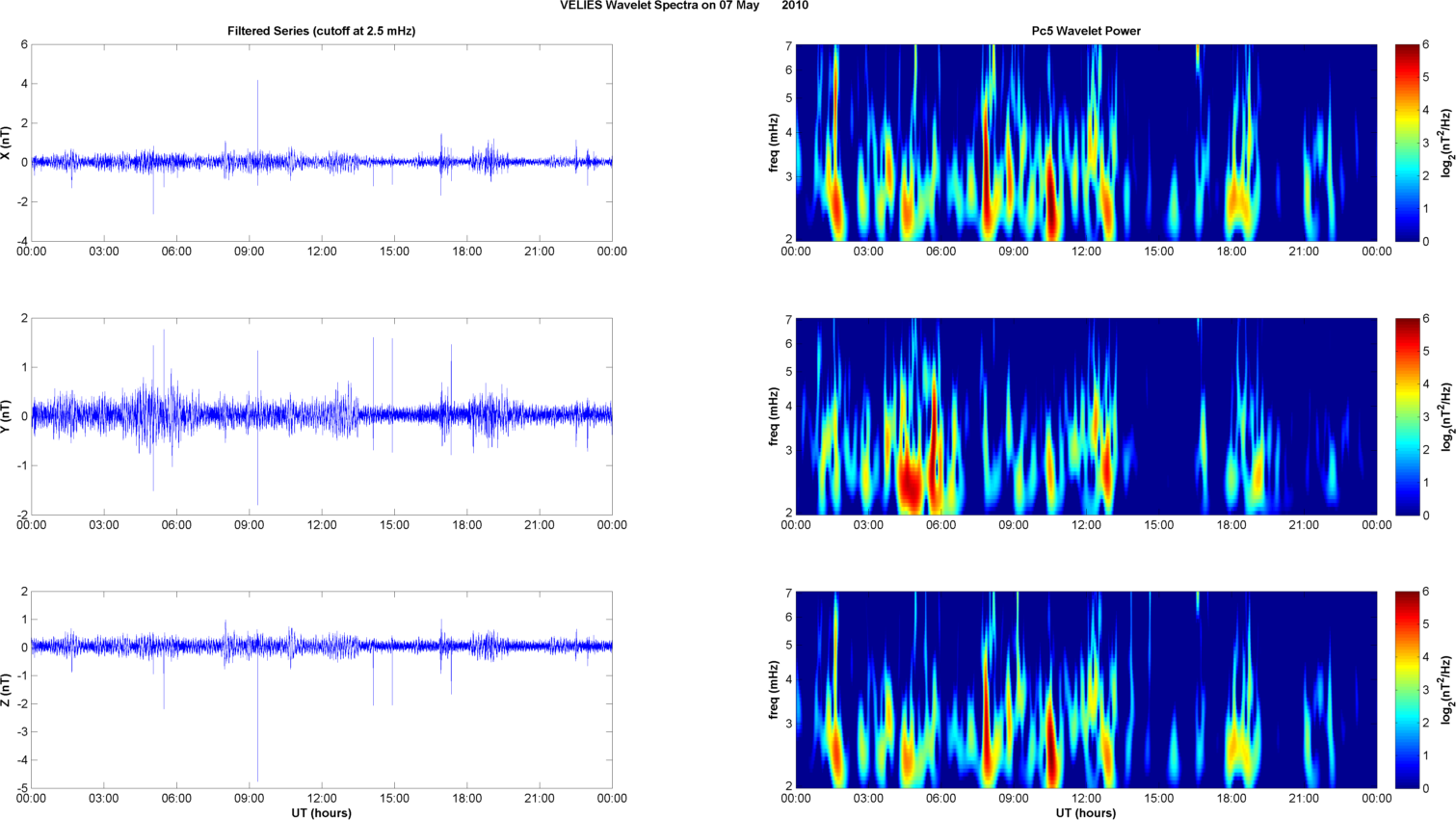The height and width of the screenshot is (820, 1456).
Task: Select the 'Filtered Series (cutoff at 2.5 mHz)' title
Action: click(321, 31)
